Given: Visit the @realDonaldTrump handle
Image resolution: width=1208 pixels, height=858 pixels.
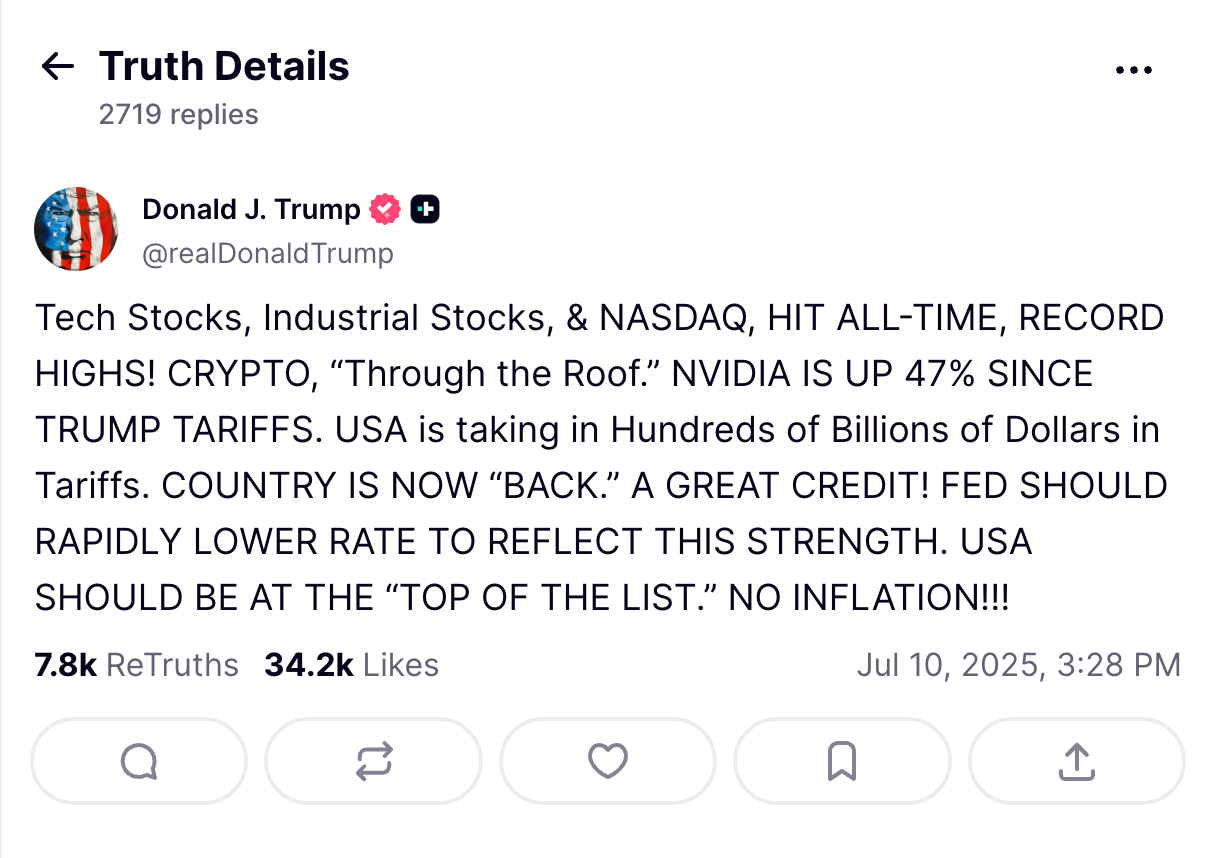Looking at the screenshot, I should click(x=268, y=254).
